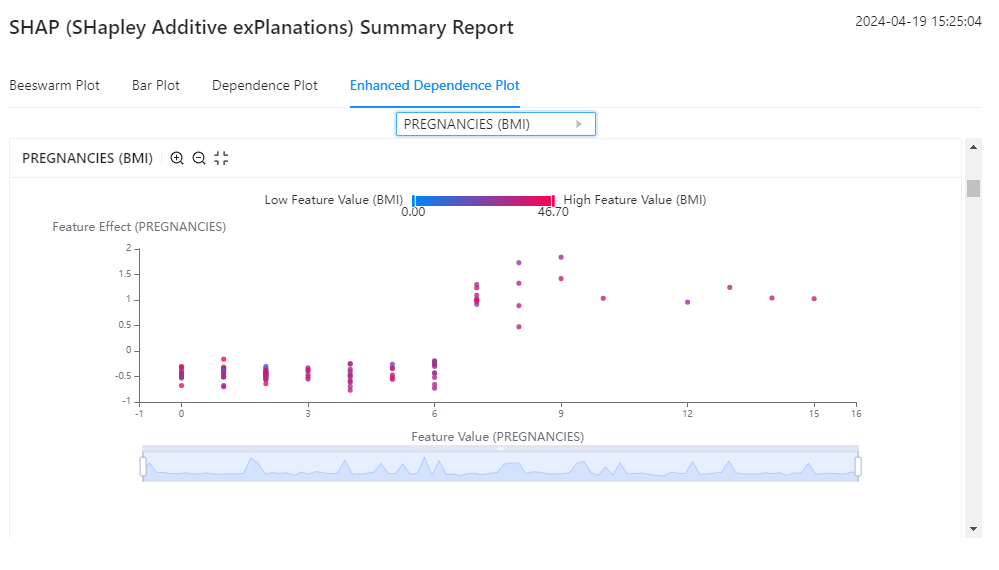
Task: Click the BMI color gradient bar
Action: (x=483, y=200)
